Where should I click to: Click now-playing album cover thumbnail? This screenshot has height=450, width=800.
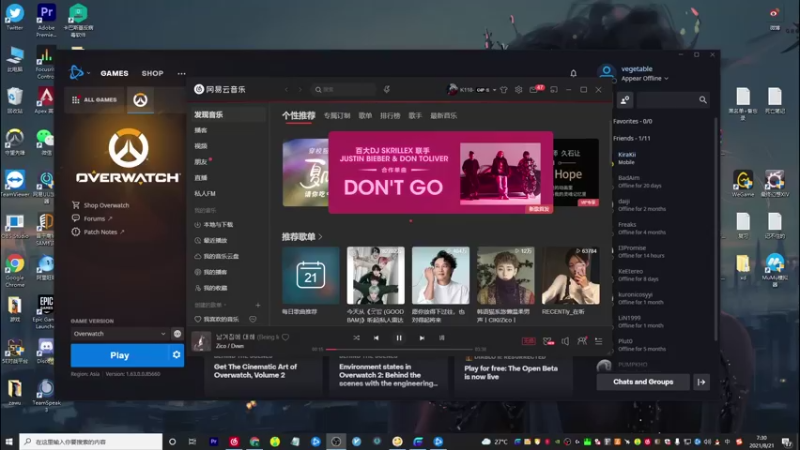click(201, 341)
